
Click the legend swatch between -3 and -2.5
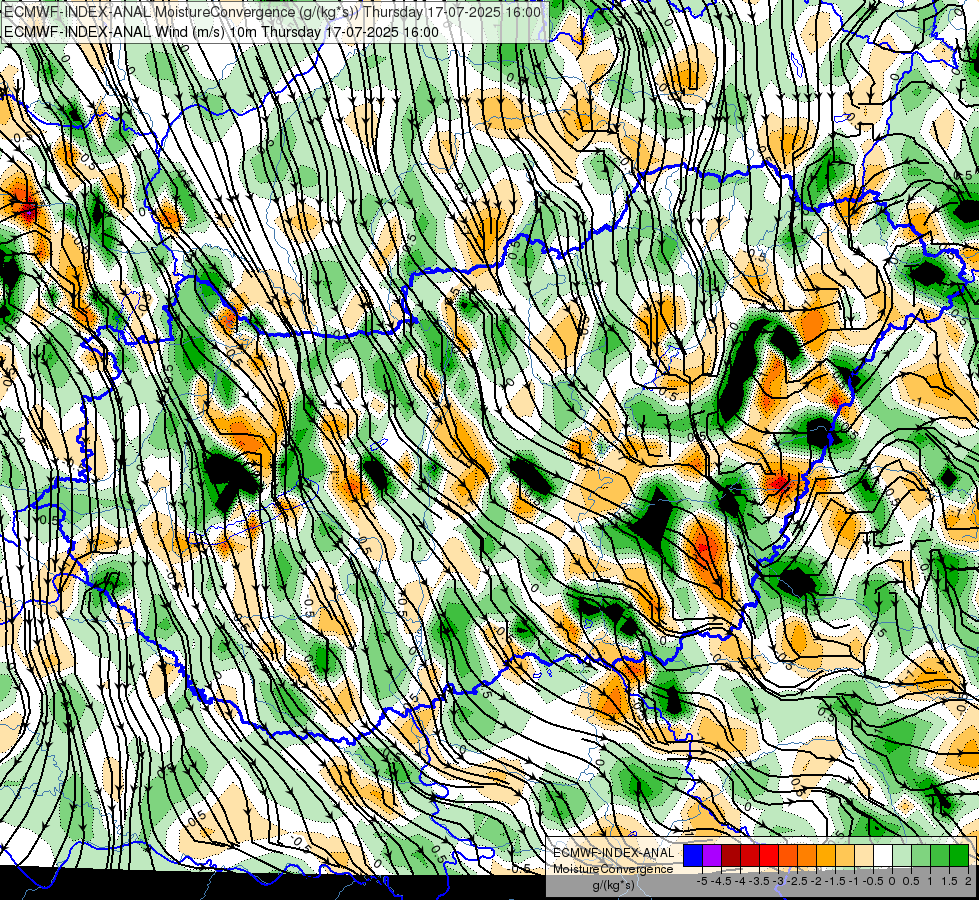pos(788,856)
